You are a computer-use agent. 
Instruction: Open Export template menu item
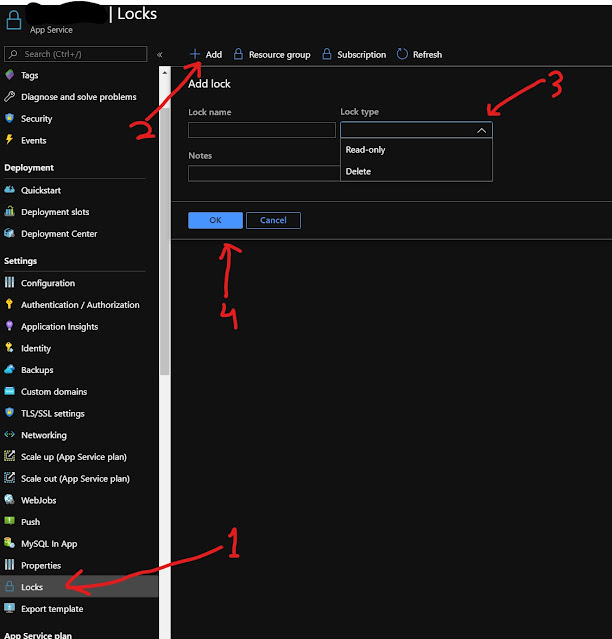(52, 608)
